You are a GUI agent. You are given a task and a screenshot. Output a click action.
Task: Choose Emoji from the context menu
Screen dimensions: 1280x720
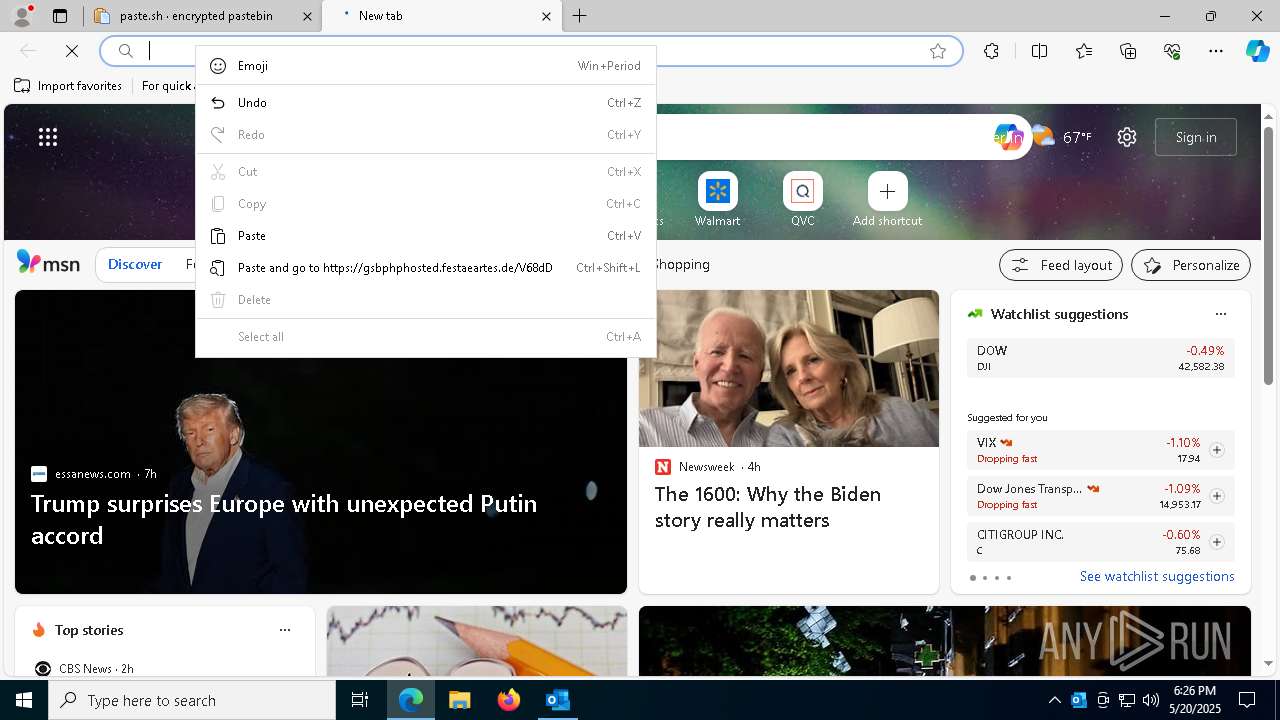(x=425, y=66)
